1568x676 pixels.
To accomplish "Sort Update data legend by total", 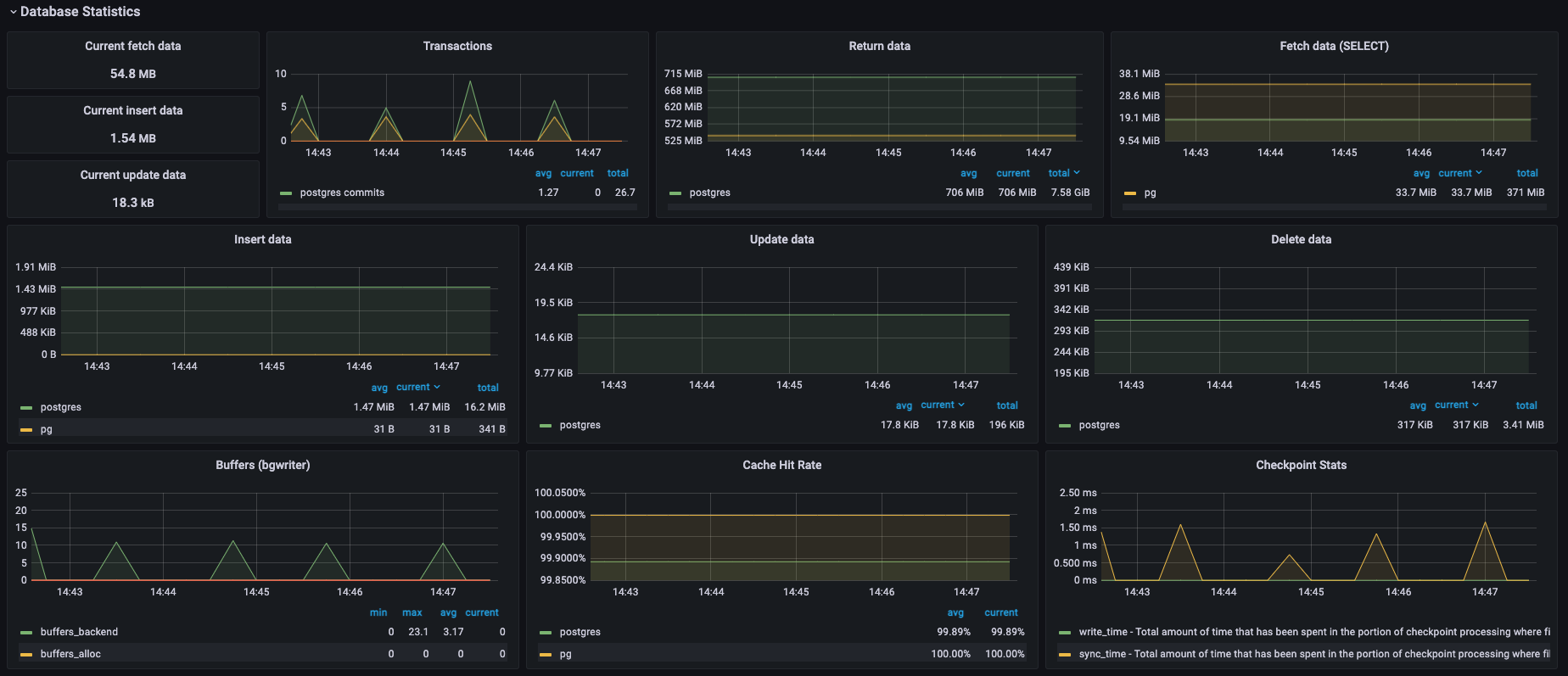I will 1007,405.
